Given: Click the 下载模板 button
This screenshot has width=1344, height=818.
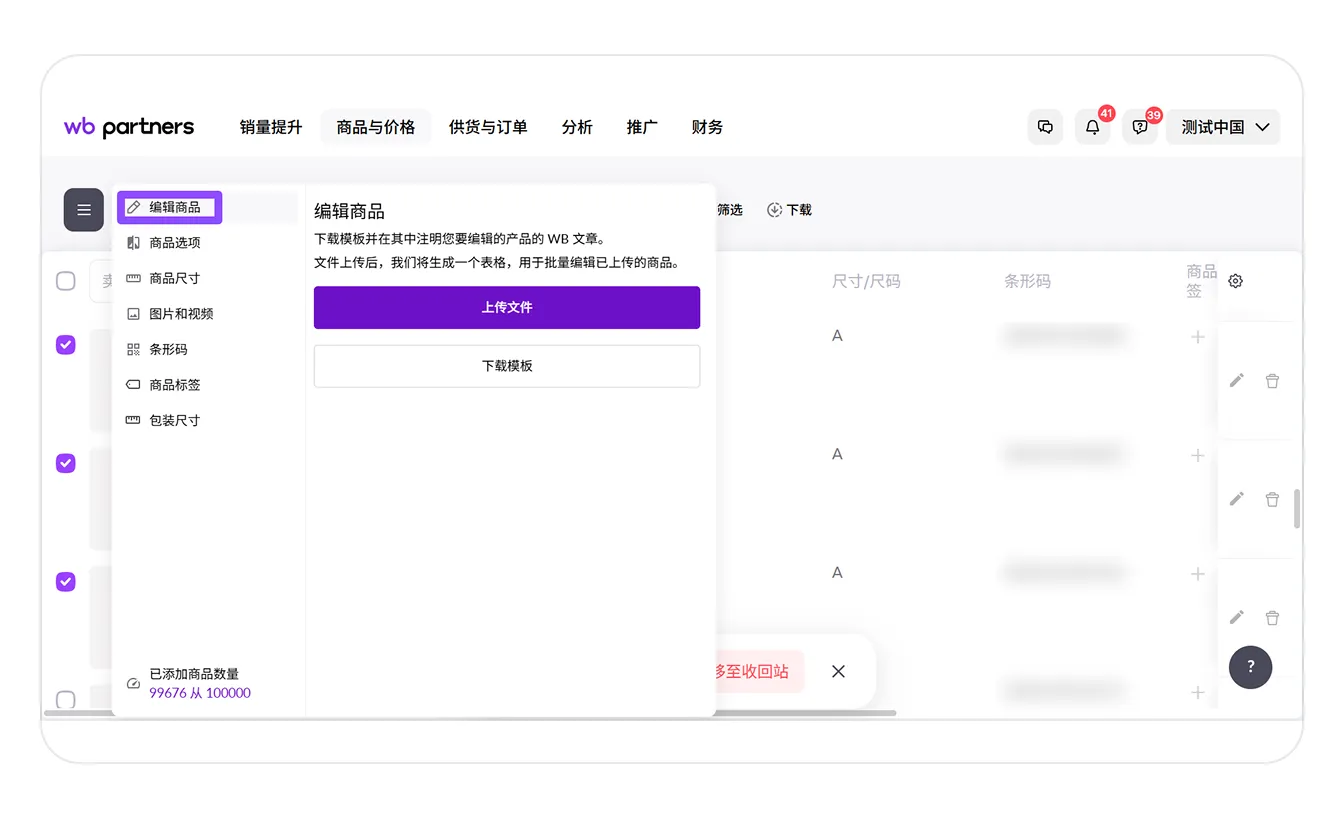Looking at the screenshot, I should [507, 366].
